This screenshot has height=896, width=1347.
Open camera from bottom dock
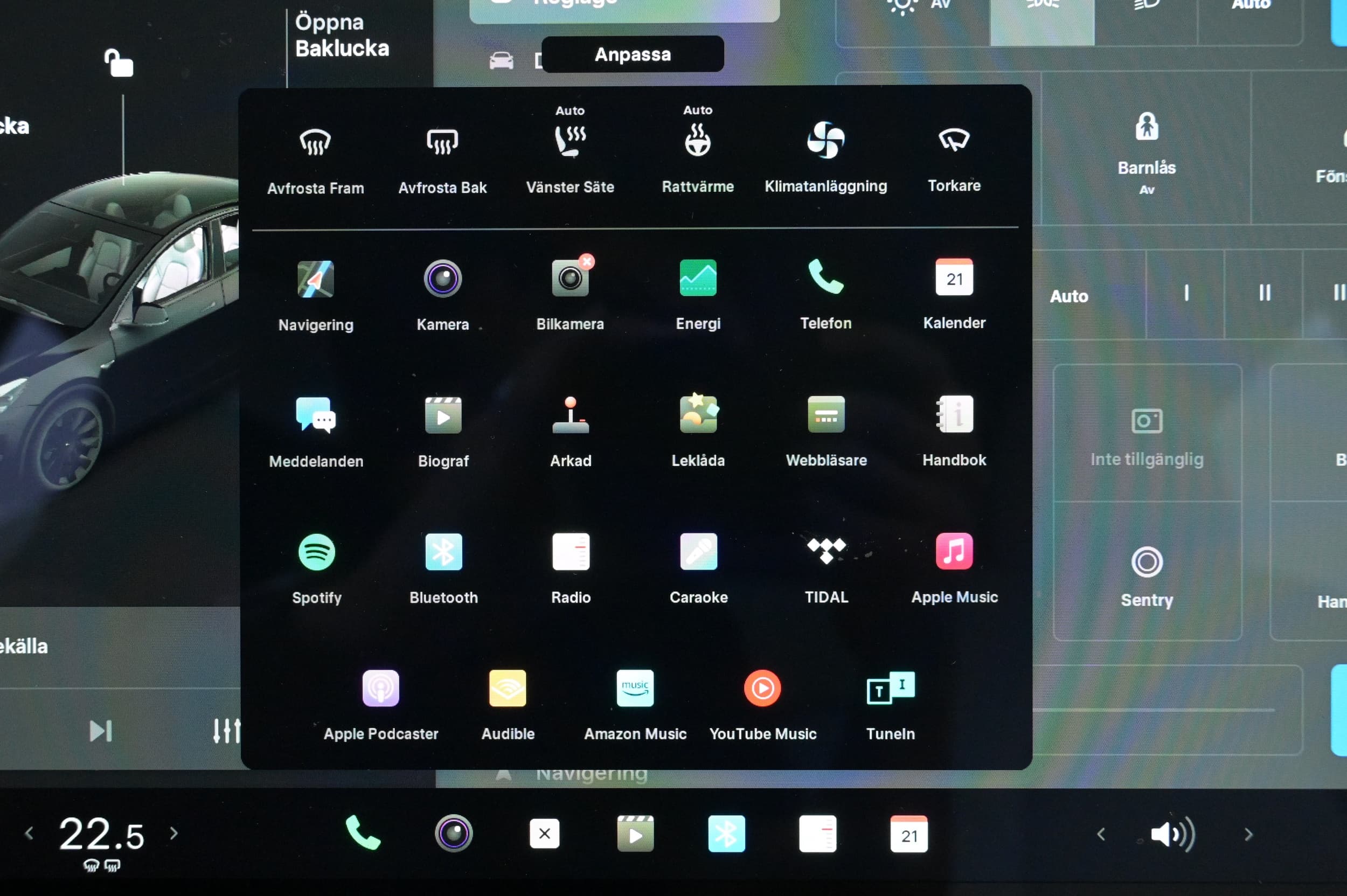[454, 833]
